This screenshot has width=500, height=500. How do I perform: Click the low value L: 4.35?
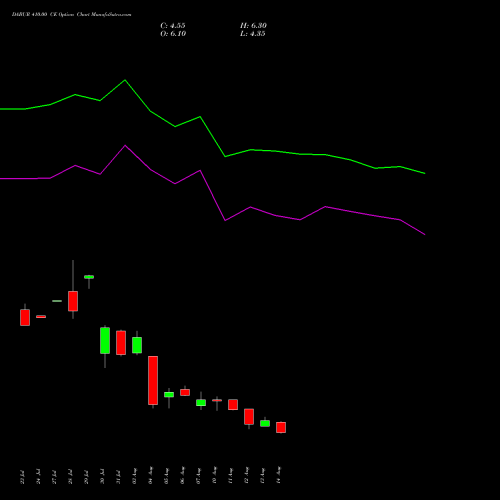tap(252, 34)
